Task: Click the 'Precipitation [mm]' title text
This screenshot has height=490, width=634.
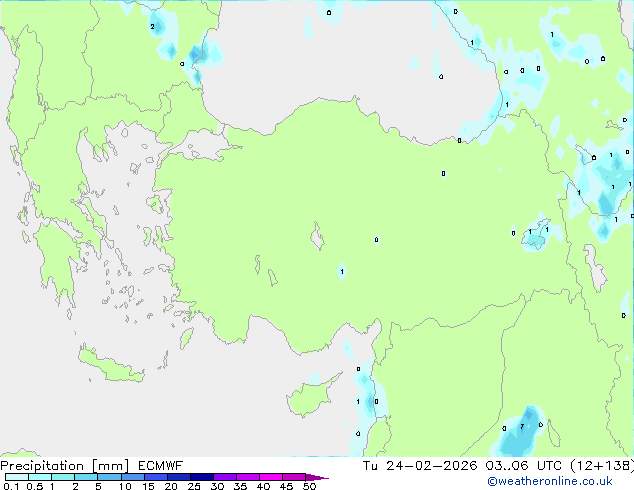Action: (x=65, y=466)
